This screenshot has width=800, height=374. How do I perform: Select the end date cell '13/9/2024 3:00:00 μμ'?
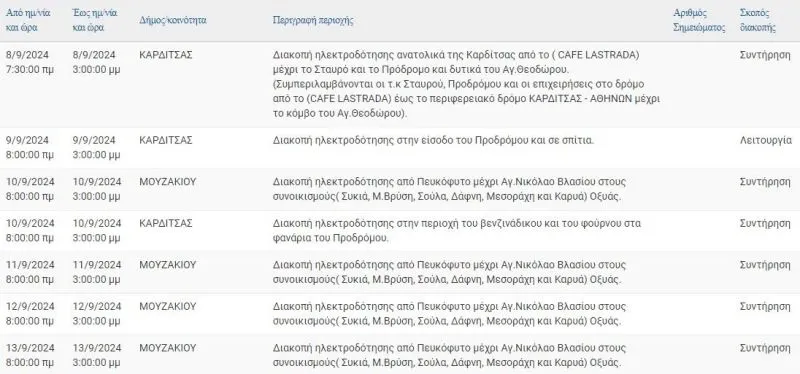coord(97,355)
